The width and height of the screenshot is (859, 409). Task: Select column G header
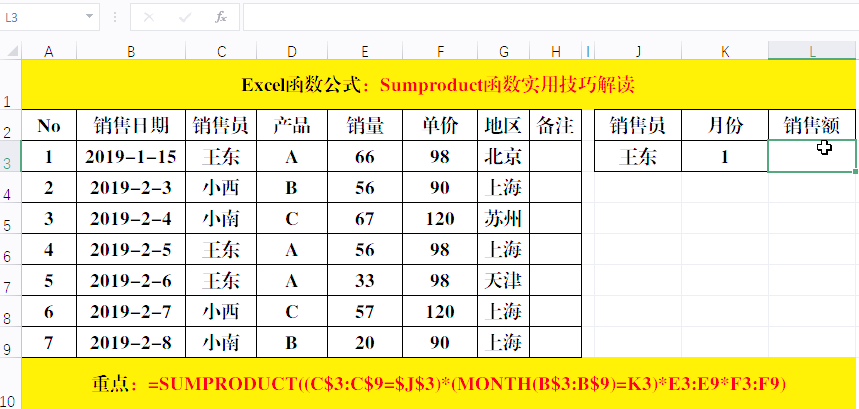(x=503, y=51)
